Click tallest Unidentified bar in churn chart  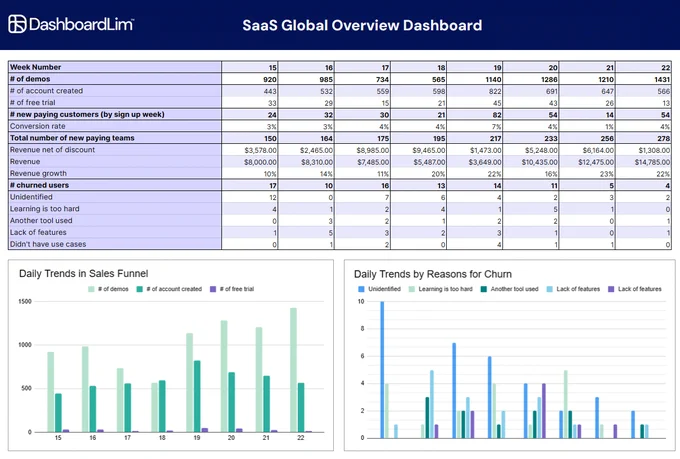[382, 370]
